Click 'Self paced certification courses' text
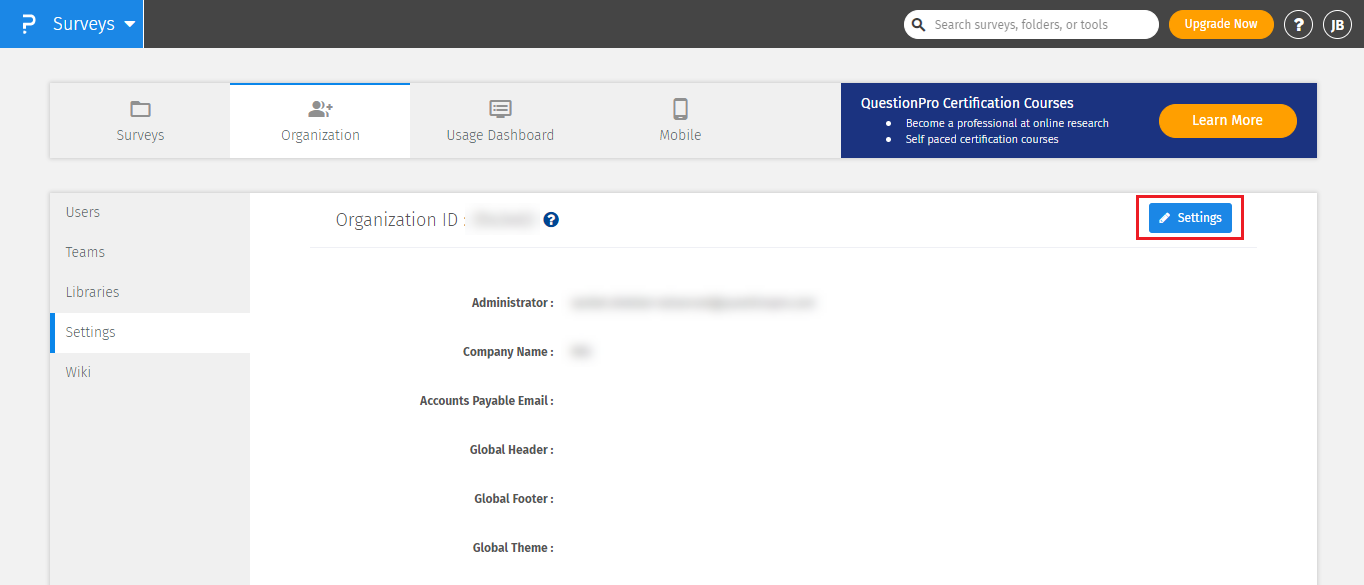 (982, 139)
